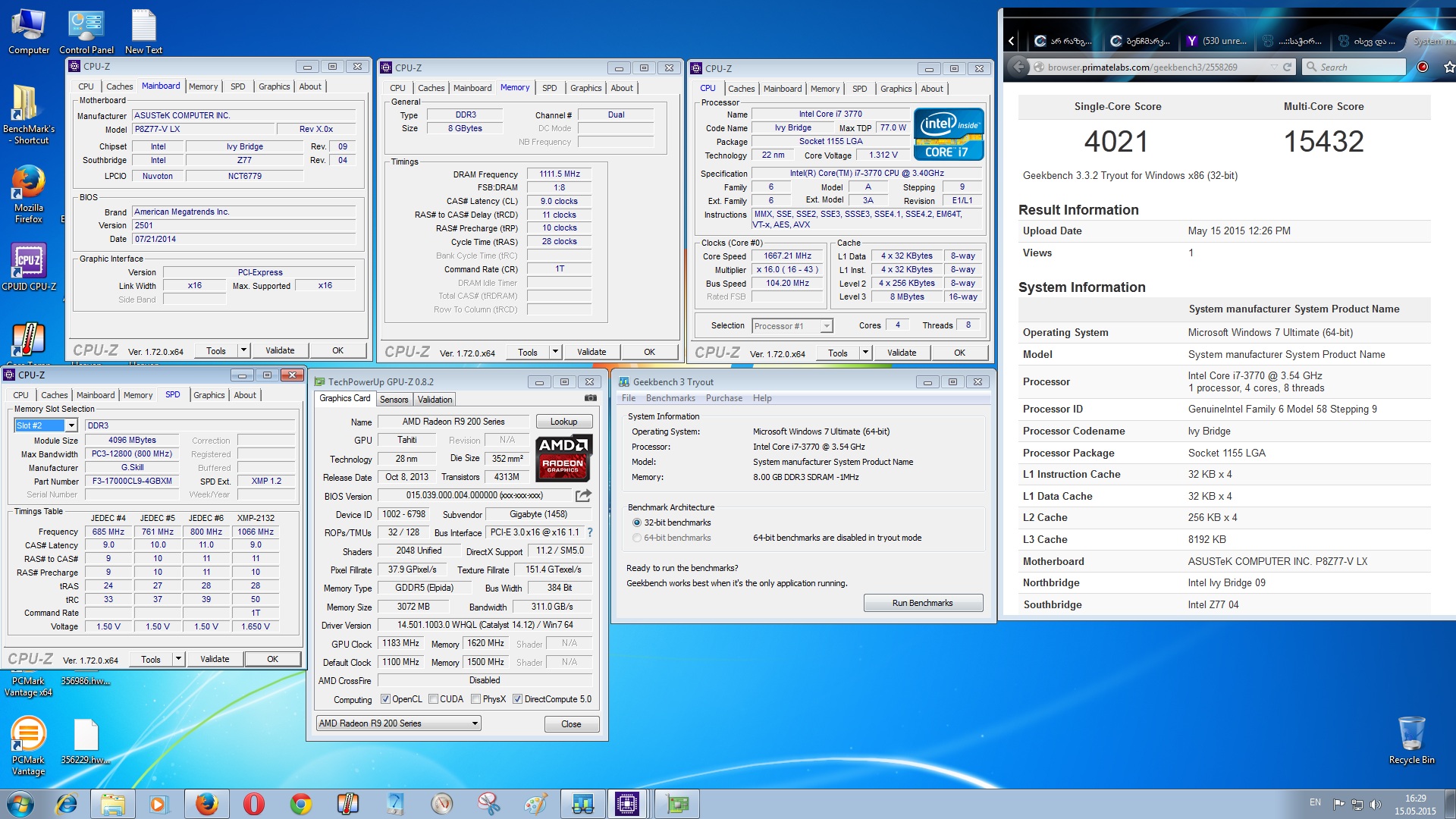
Task: Select the 64-bit benchmarks radio button
Action: click(637, 538)
